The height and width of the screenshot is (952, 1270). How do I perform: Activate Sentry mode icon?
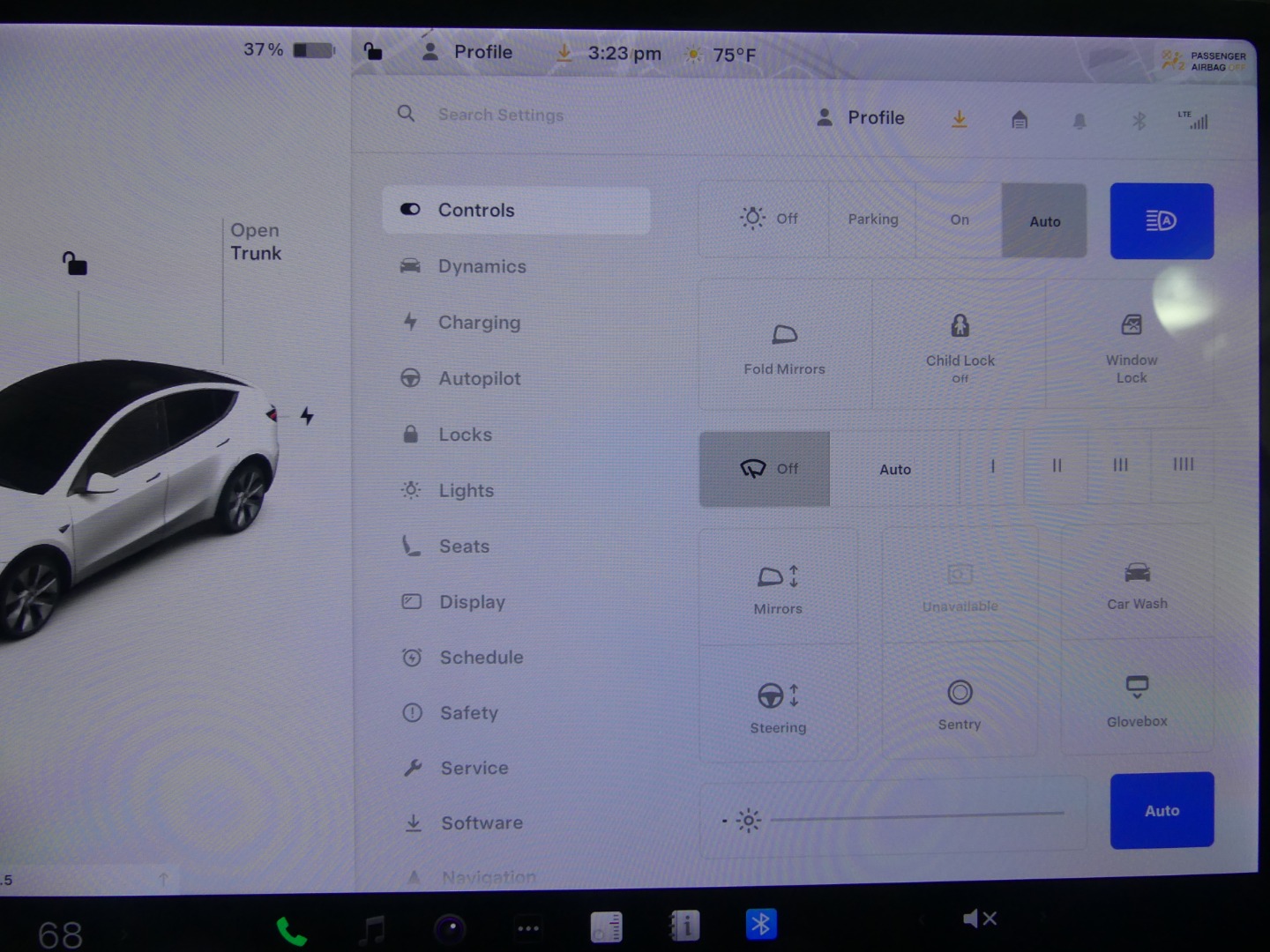[960, 694]
